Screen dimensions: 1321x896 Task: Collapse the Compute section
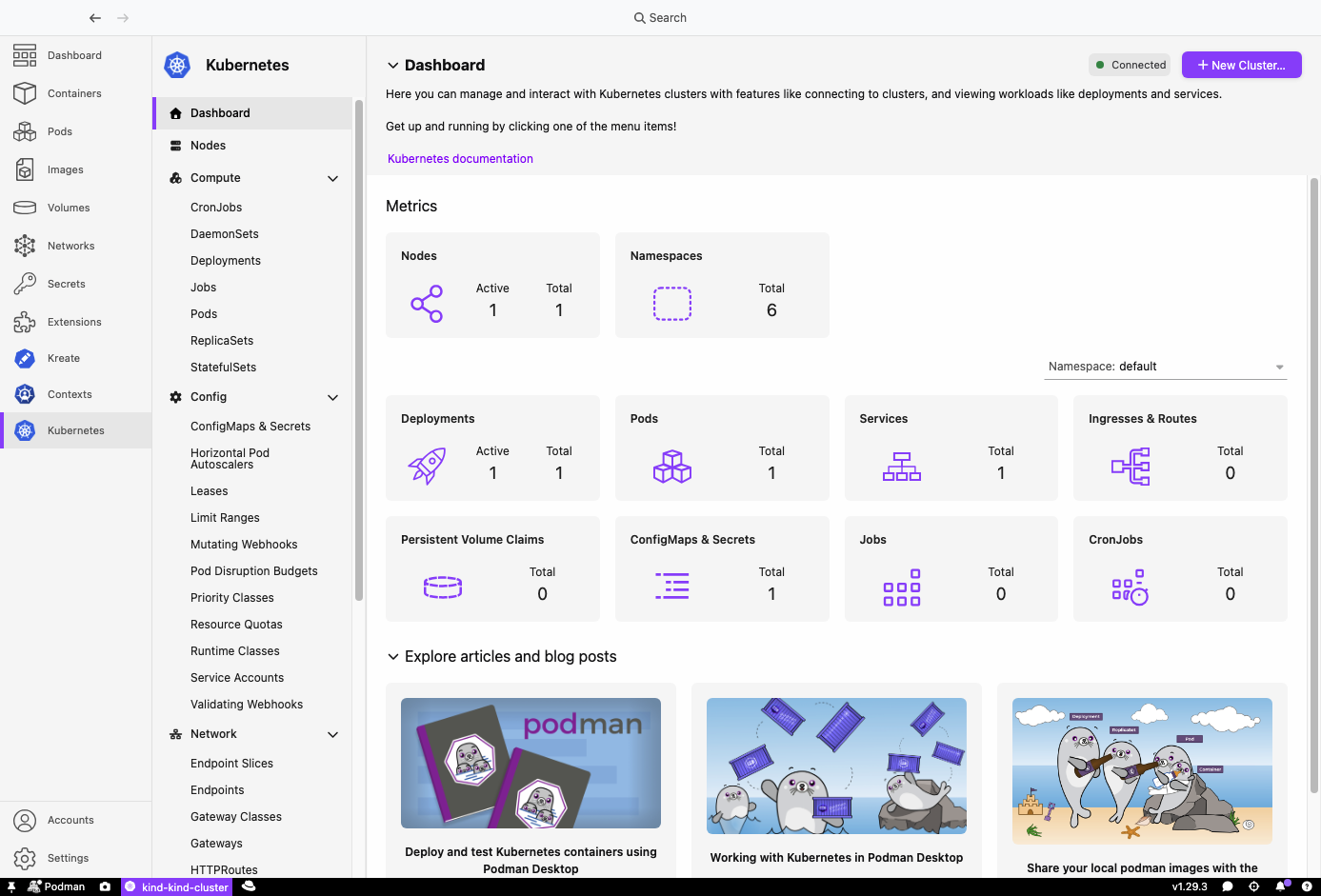coord(332,178)
